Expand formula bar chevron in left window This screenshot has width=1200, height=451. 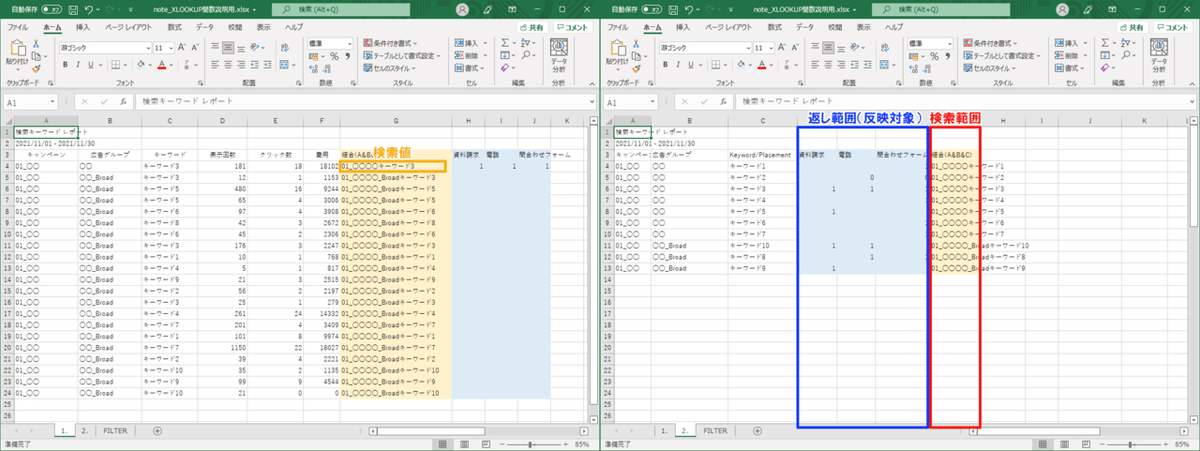coord(591,102)
